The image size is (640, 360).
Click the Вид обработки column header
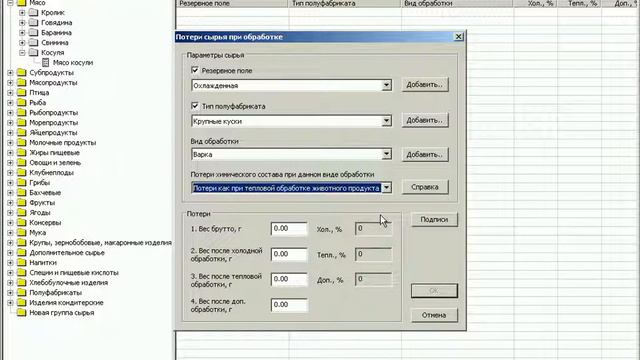tap(457, 3)
